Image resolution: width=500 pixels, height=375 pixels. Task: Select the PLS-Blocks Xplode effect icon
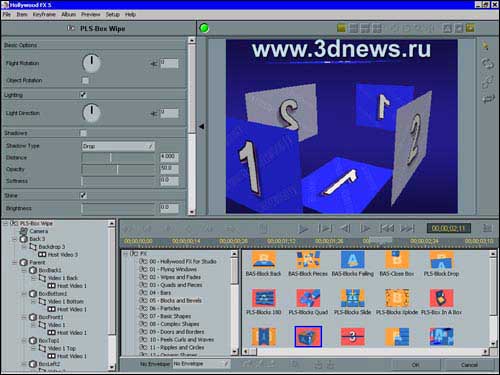tap(397, 298)
